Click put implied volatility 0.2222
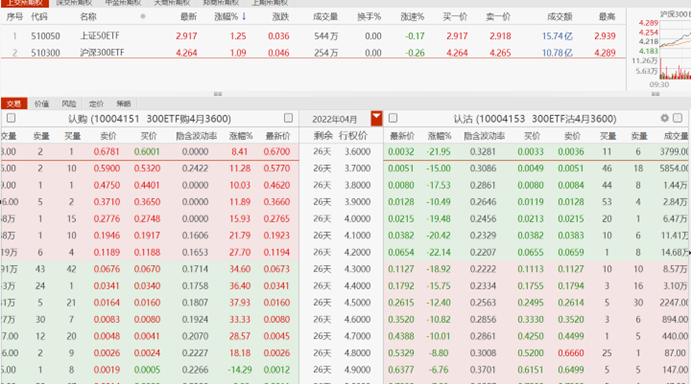This screenshot has width=691, height=384. 483,269
